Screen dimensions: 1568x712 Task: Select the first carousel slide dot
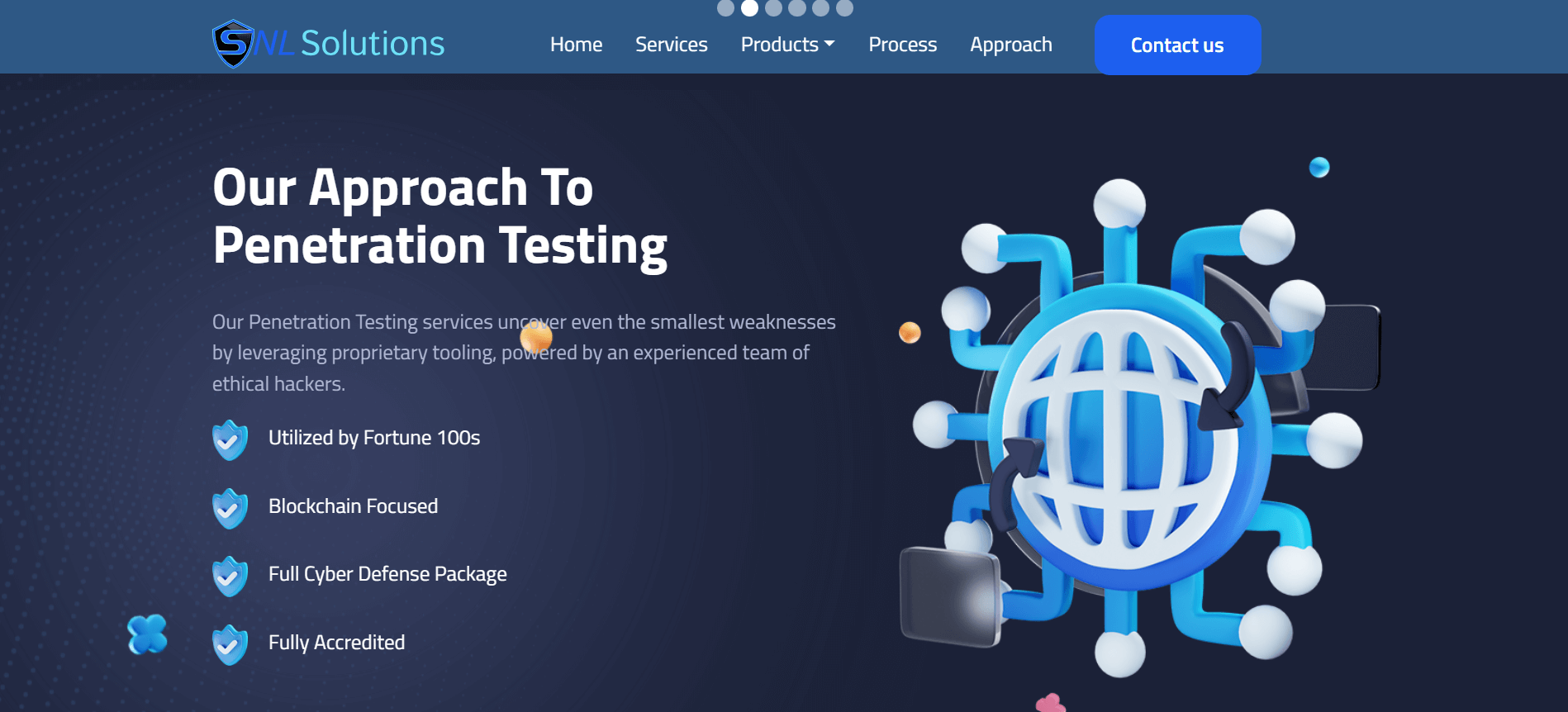point(725,8)
